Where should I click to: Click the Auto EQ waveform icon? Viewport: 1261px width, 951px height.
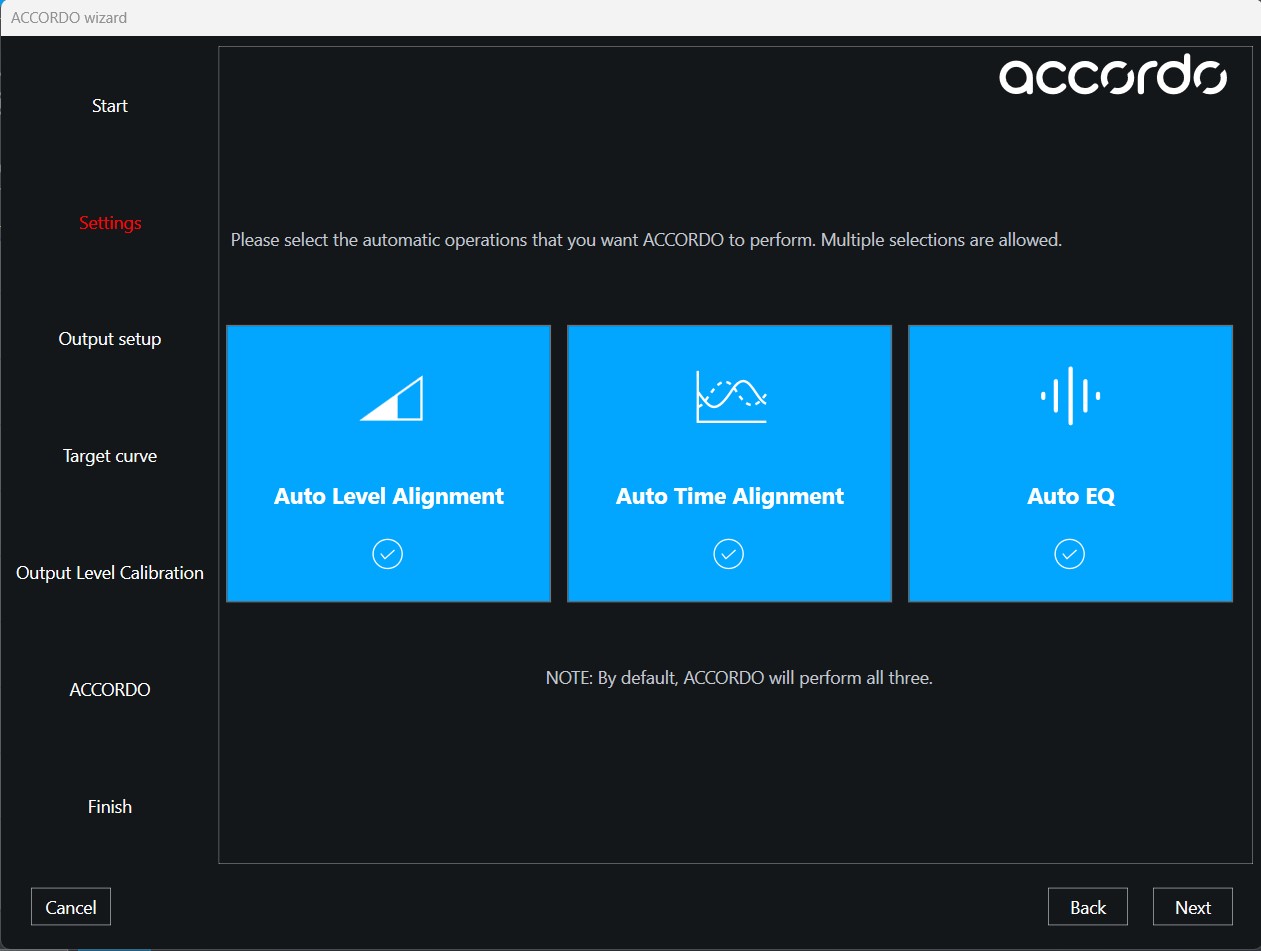click(x=1070, y=396)
